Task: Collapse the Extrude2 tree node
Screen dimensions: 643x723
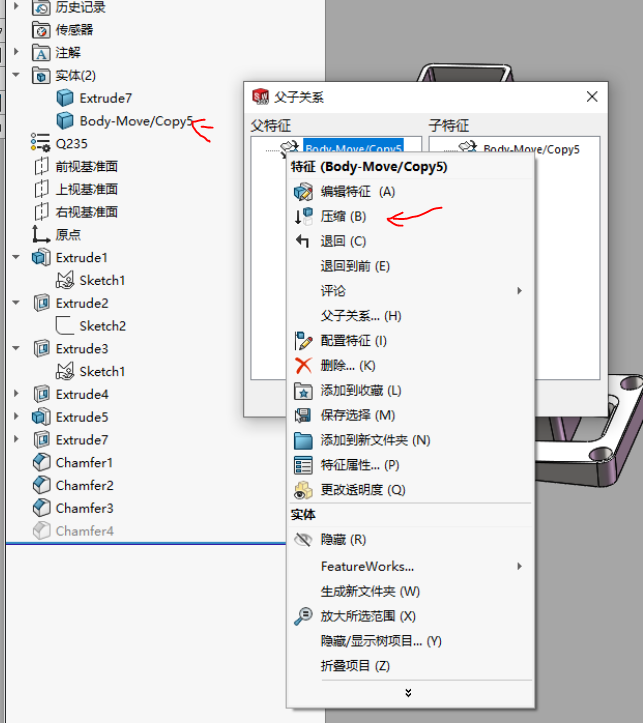Action: pos(16,302)
